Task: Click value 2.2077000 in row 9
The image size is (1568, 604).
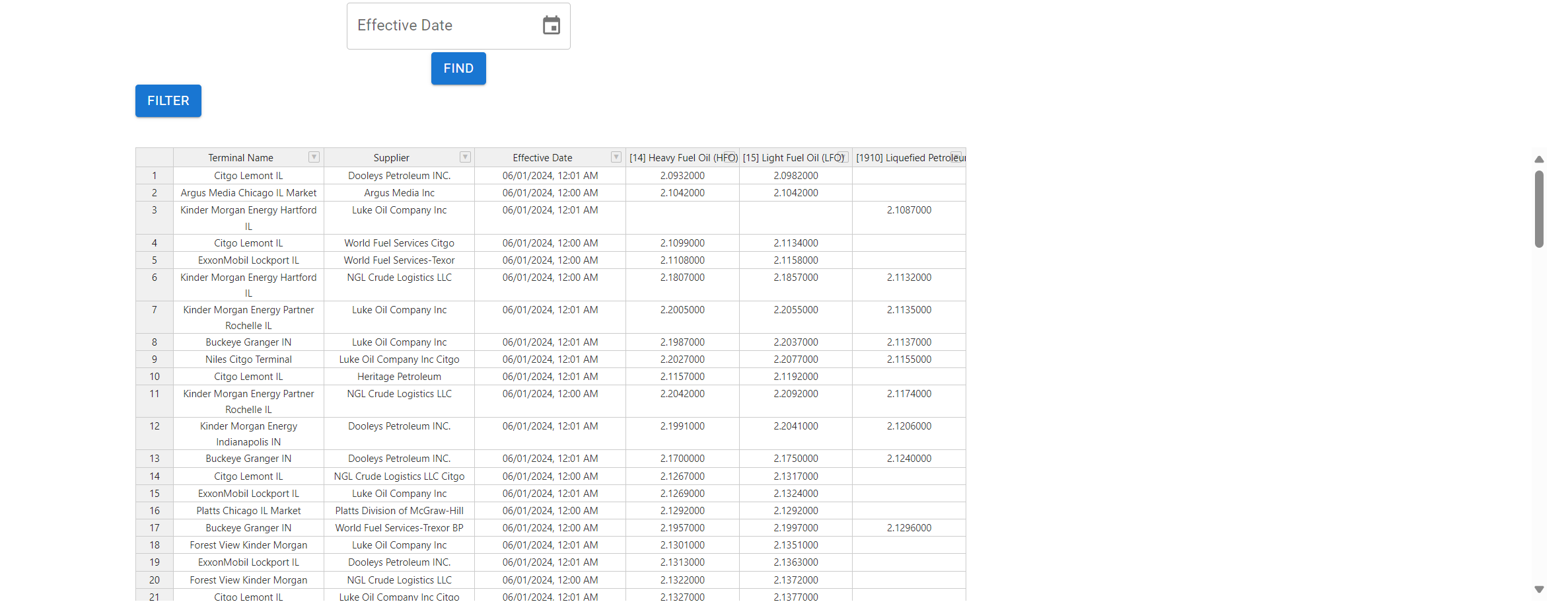Action: tap(796, 359)
